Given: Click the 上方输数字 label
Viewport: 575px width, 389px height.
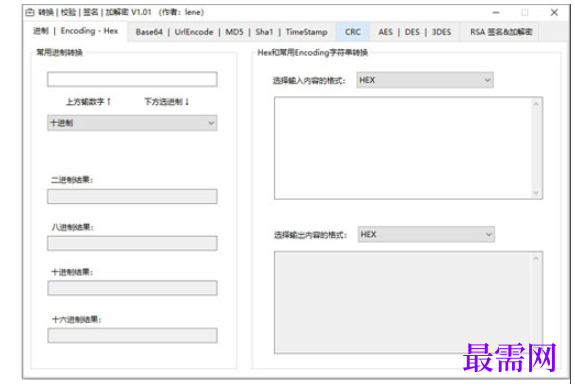Looking at the screenshot, I should coord(88,102).
